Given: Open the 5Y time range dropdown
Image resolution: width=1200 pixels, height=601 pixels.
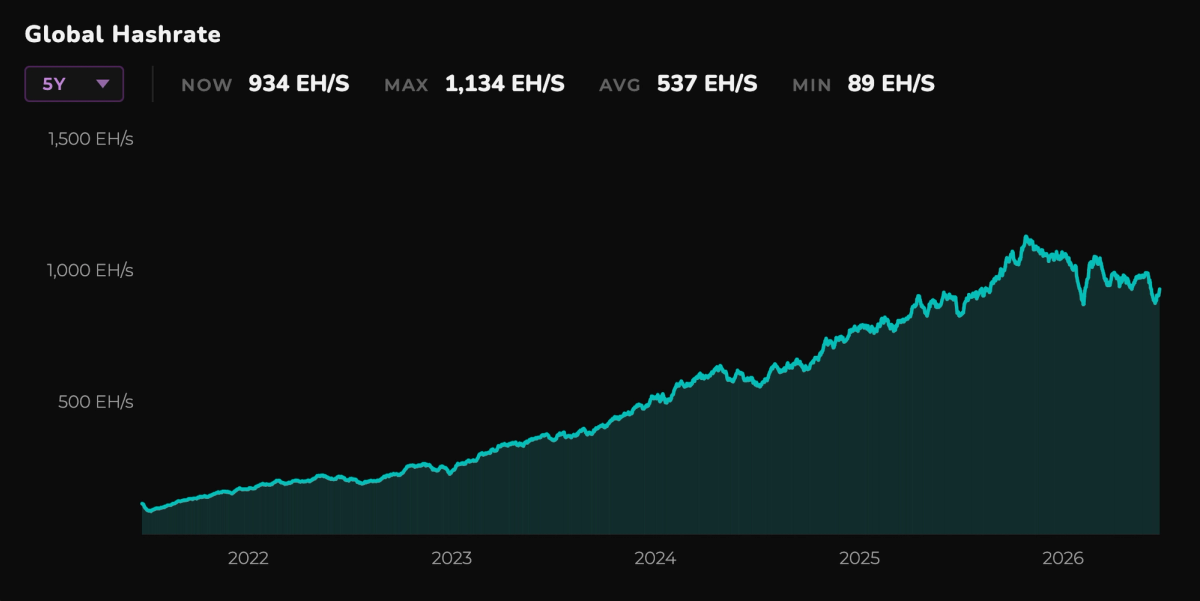Looking at the screenshot, I should click(x=74, y=84).
